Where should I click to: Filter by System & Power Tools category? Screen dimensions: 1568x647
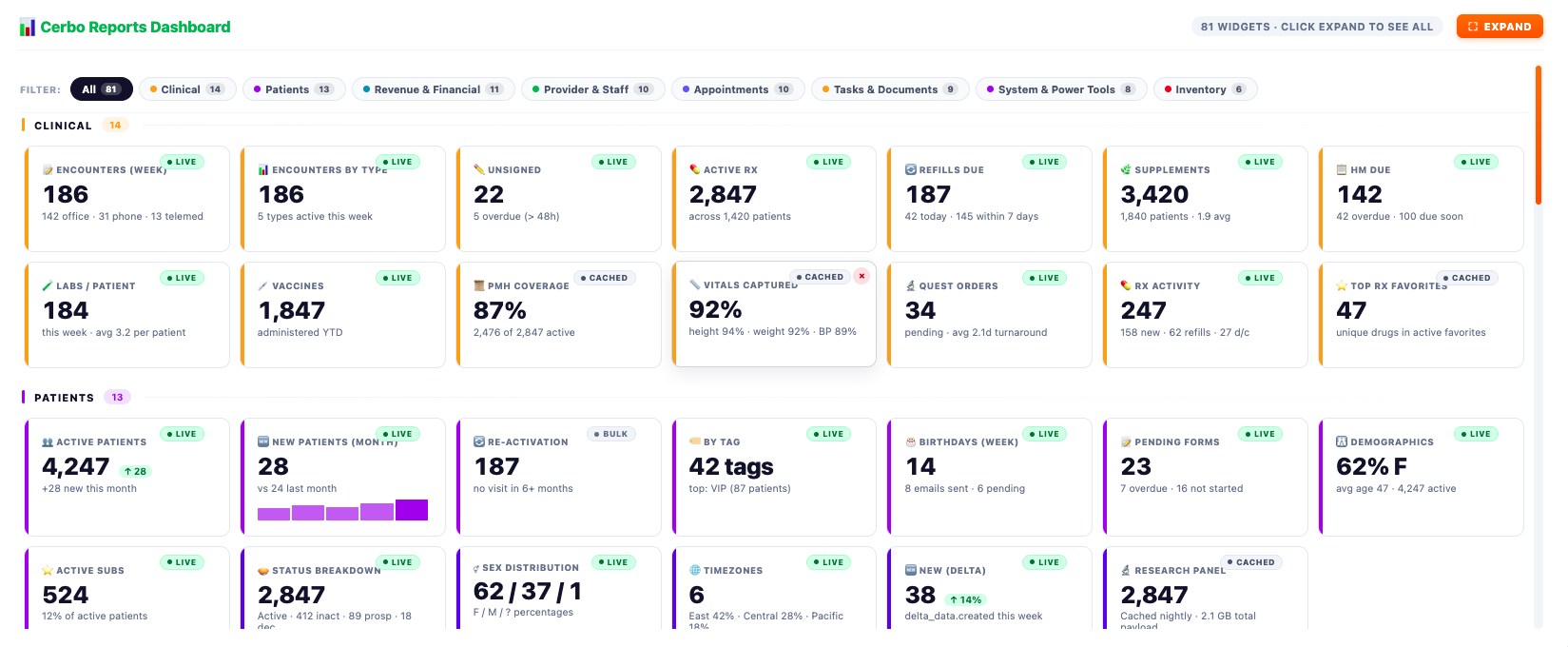click(1061, 89)
